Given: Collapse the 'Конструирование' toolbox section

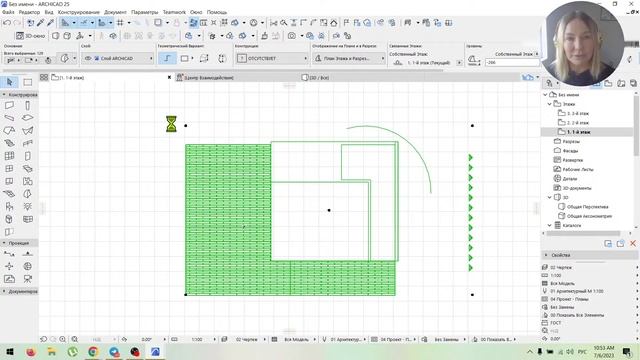Looking at the screenshot, I should tap(4, 95).
